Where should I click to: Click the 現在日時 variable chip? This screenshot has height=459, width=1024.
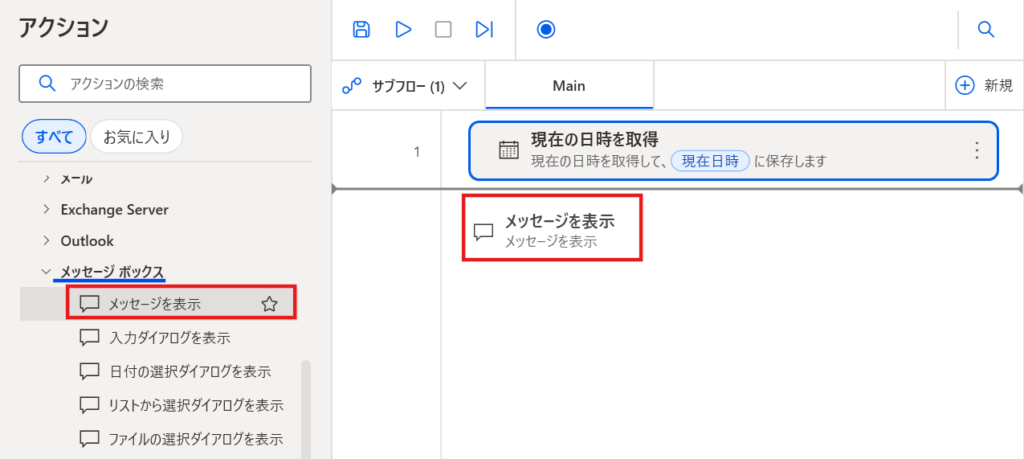[710, 161]
